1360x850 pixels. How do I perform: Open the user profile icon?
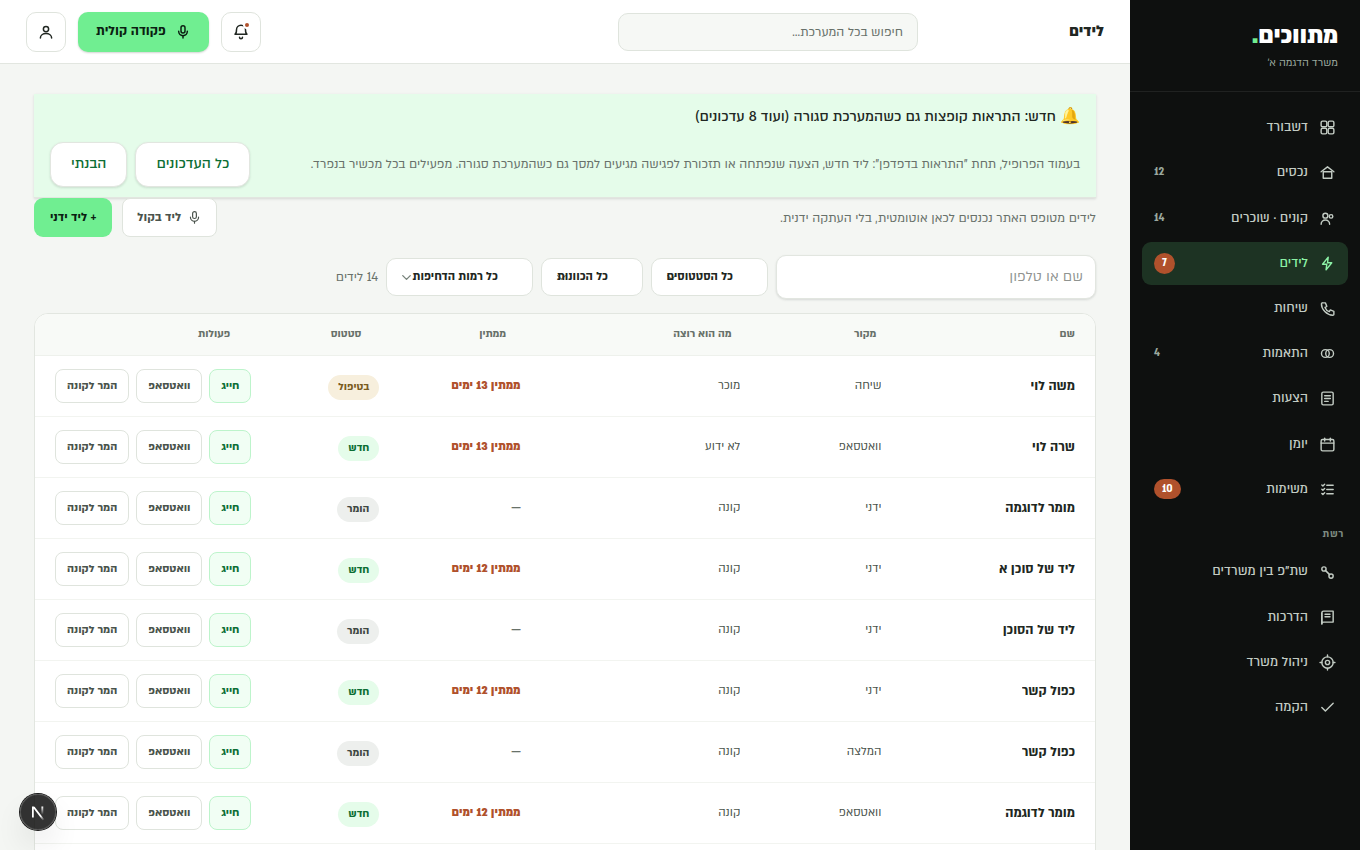[x=46, y=32]
